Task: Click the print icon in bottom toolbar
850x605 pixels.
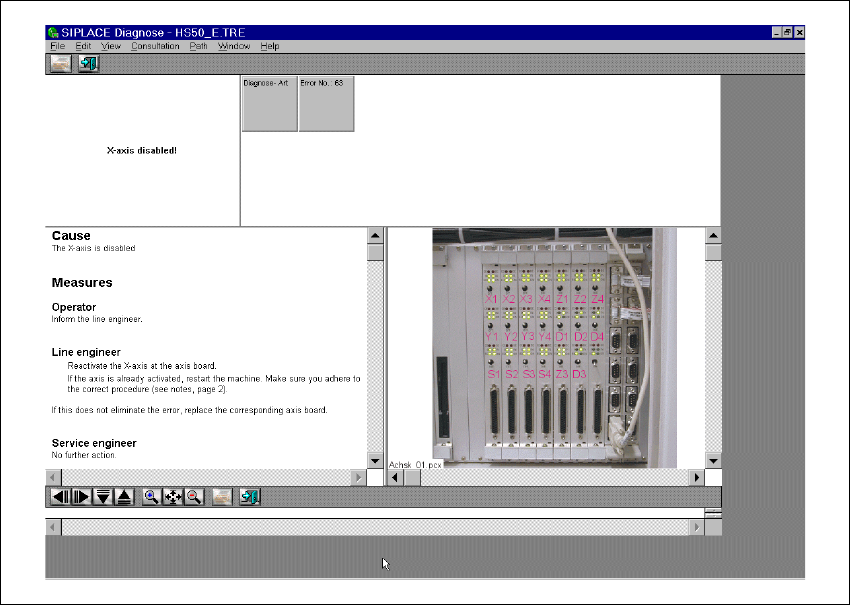Action: coord(222,497)
